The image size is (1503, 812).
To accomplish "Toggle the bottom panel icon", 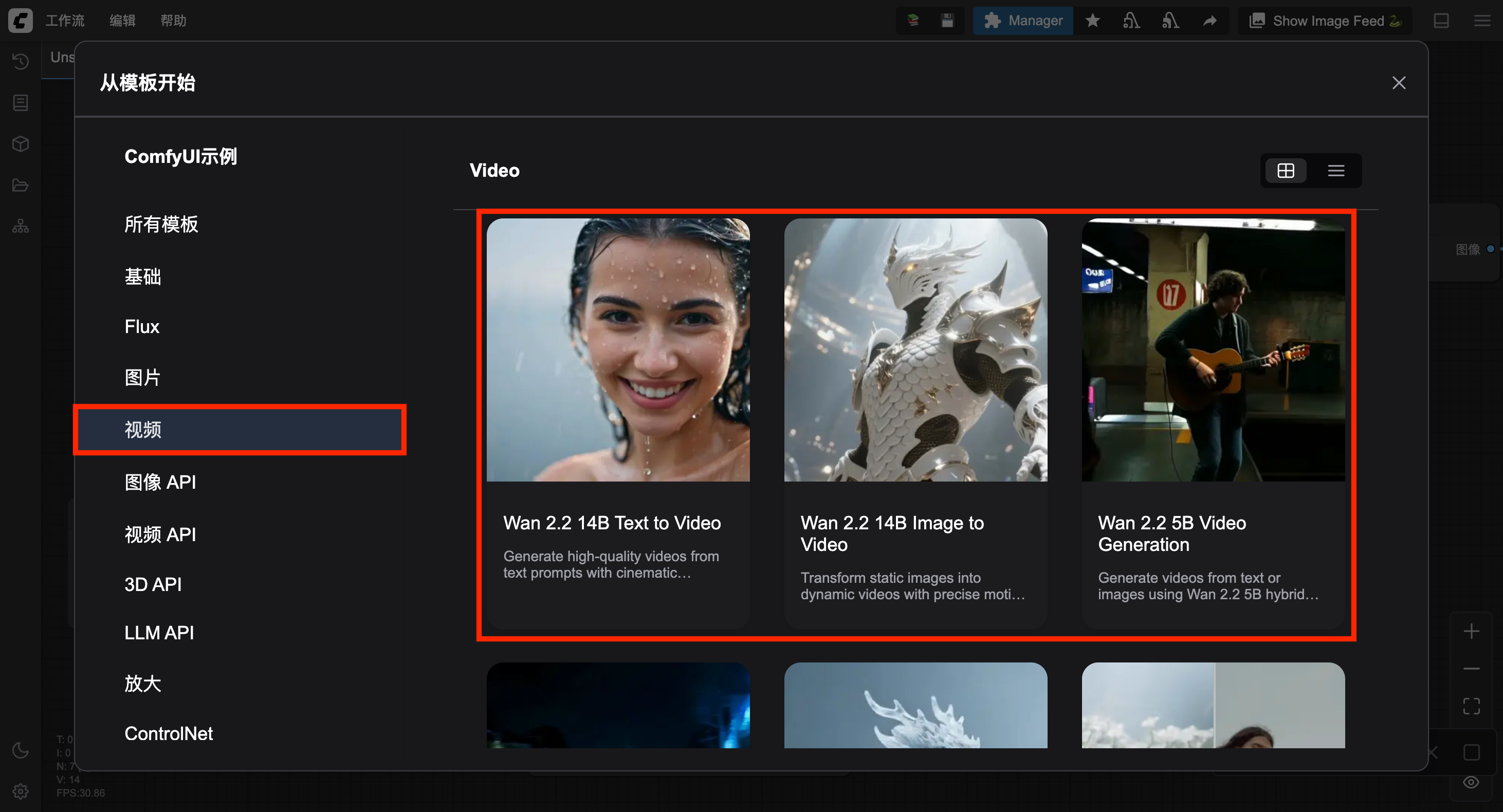I will coord(1441,21).
